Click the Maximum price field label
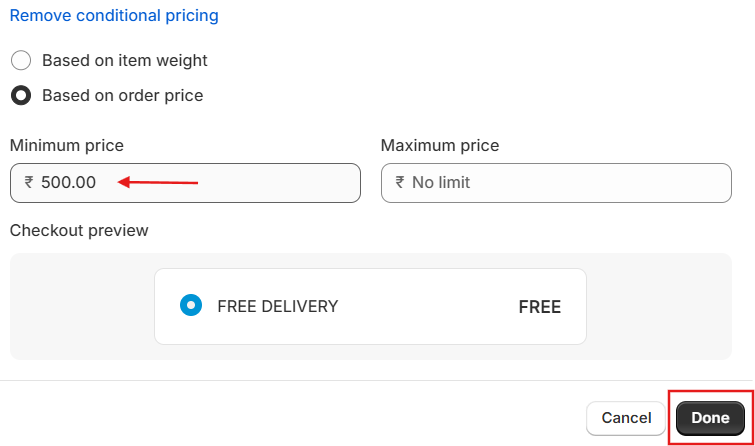 [x=440, y=145]
